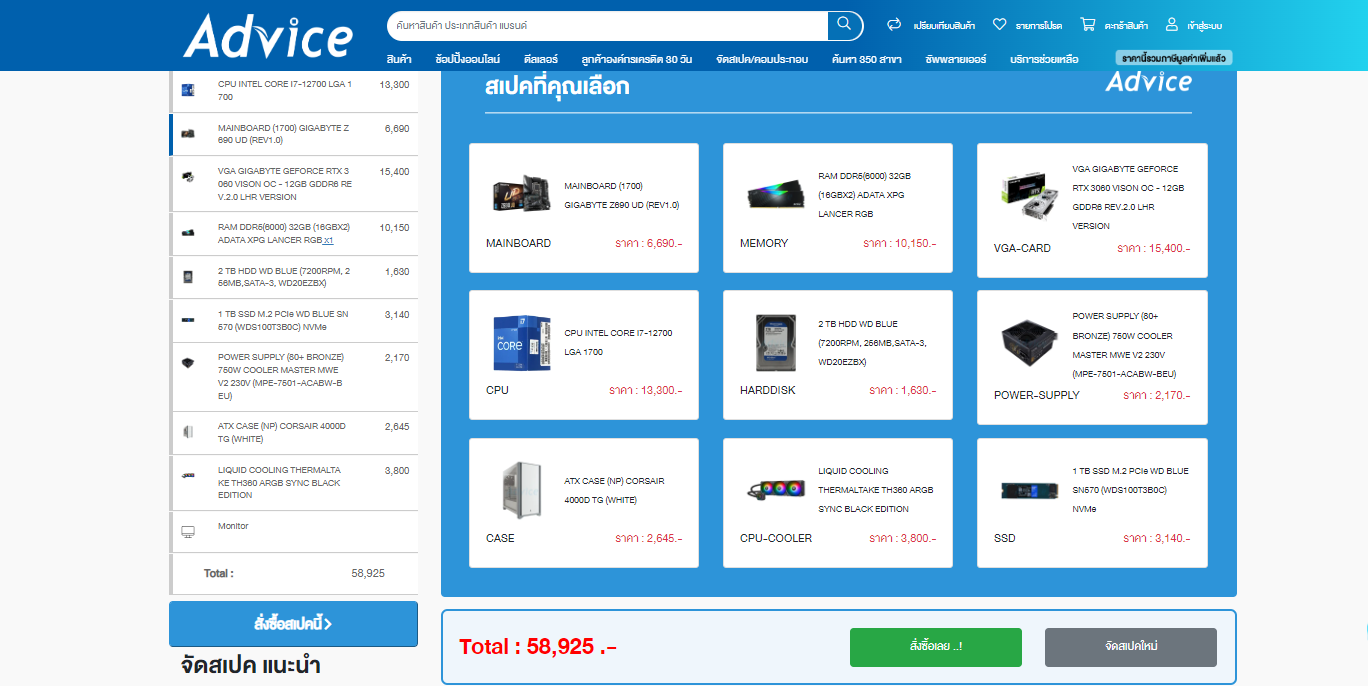The image size is (1368, 686).
Task: Click POWER-SUPPLY card label
Action: click(x=1036, y=395)
